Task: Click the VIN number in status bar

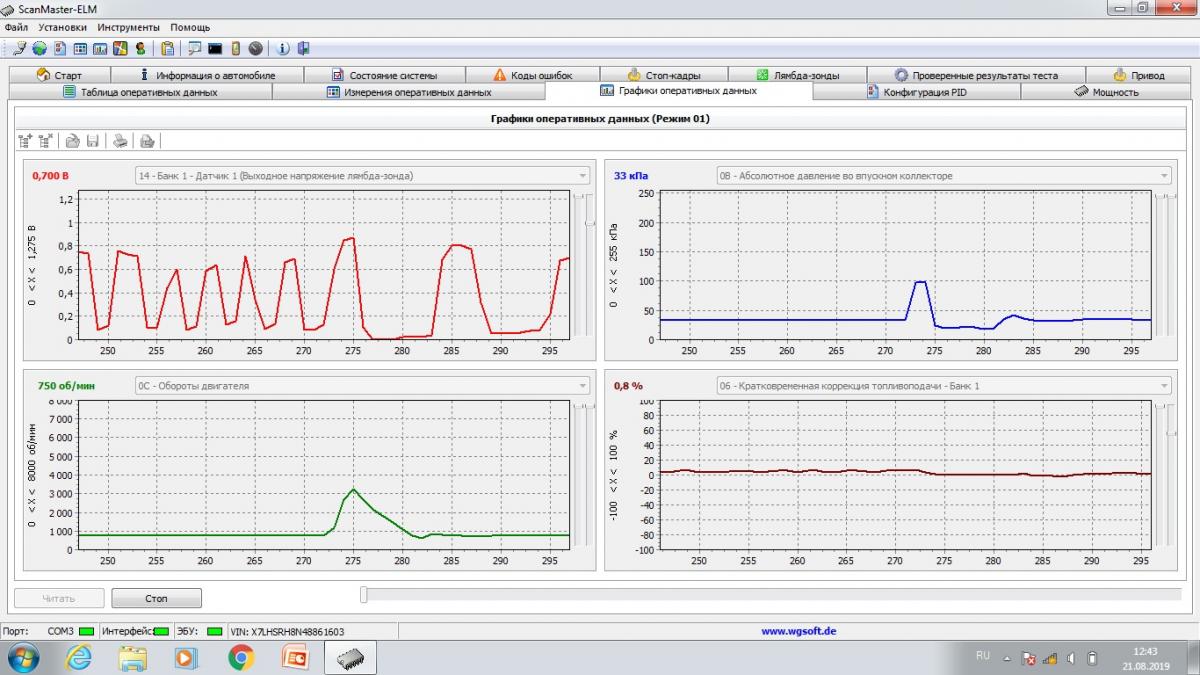Action: (x=287, y=631)
